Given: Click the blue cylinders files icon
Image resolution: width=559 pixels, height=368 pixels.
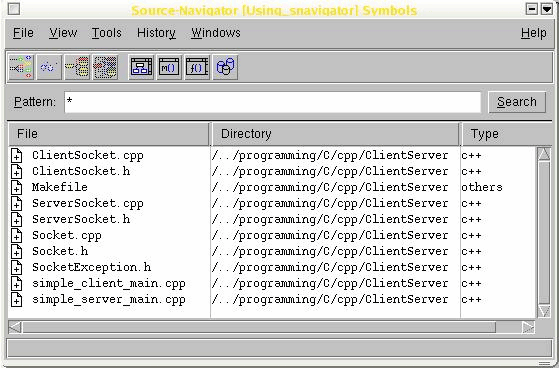Looking at the screenshot, I should (x=225, y=67).
